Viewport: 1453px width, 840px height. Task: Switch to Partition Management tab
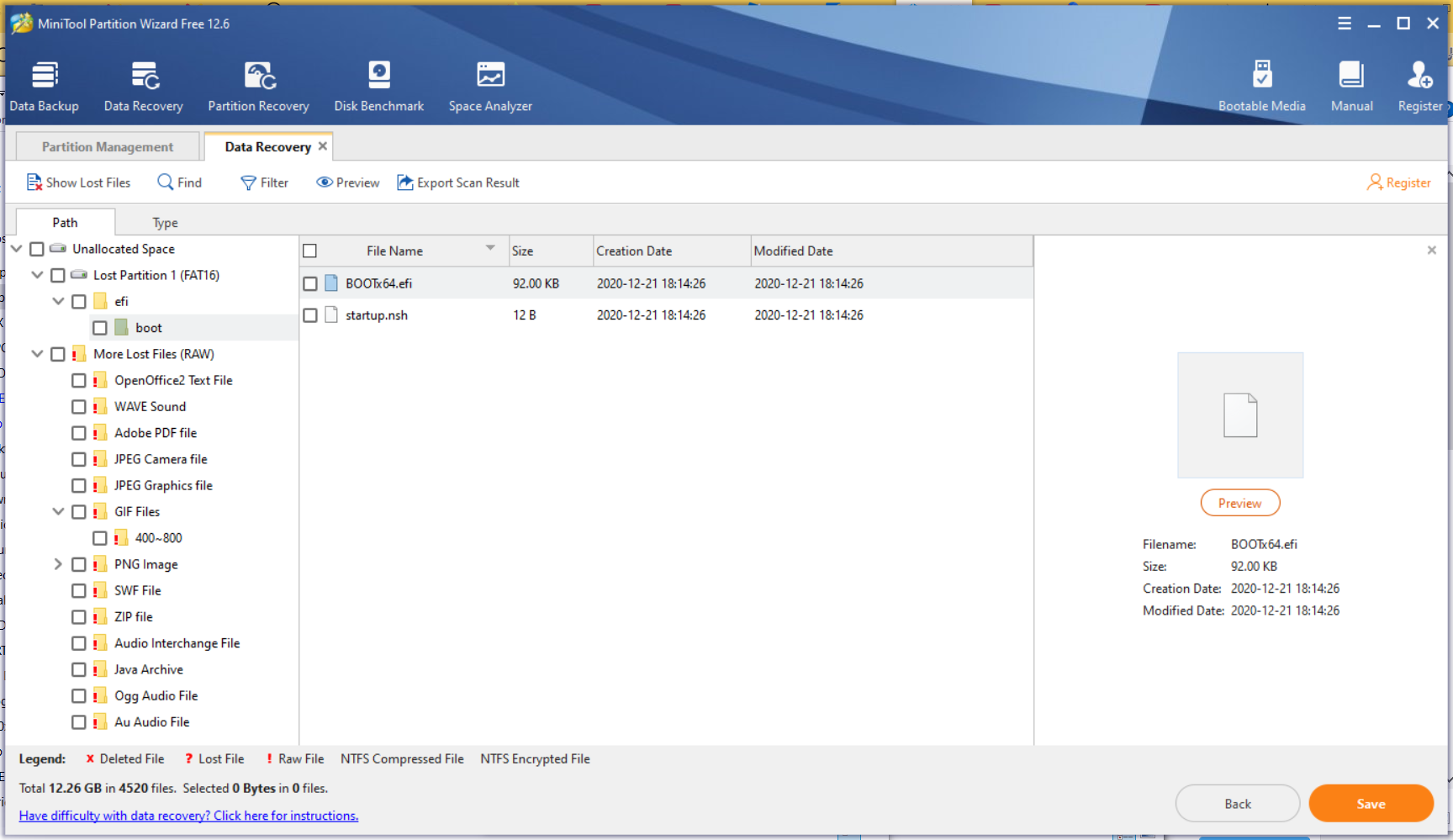pyautogui.click(x=108, y=146)
